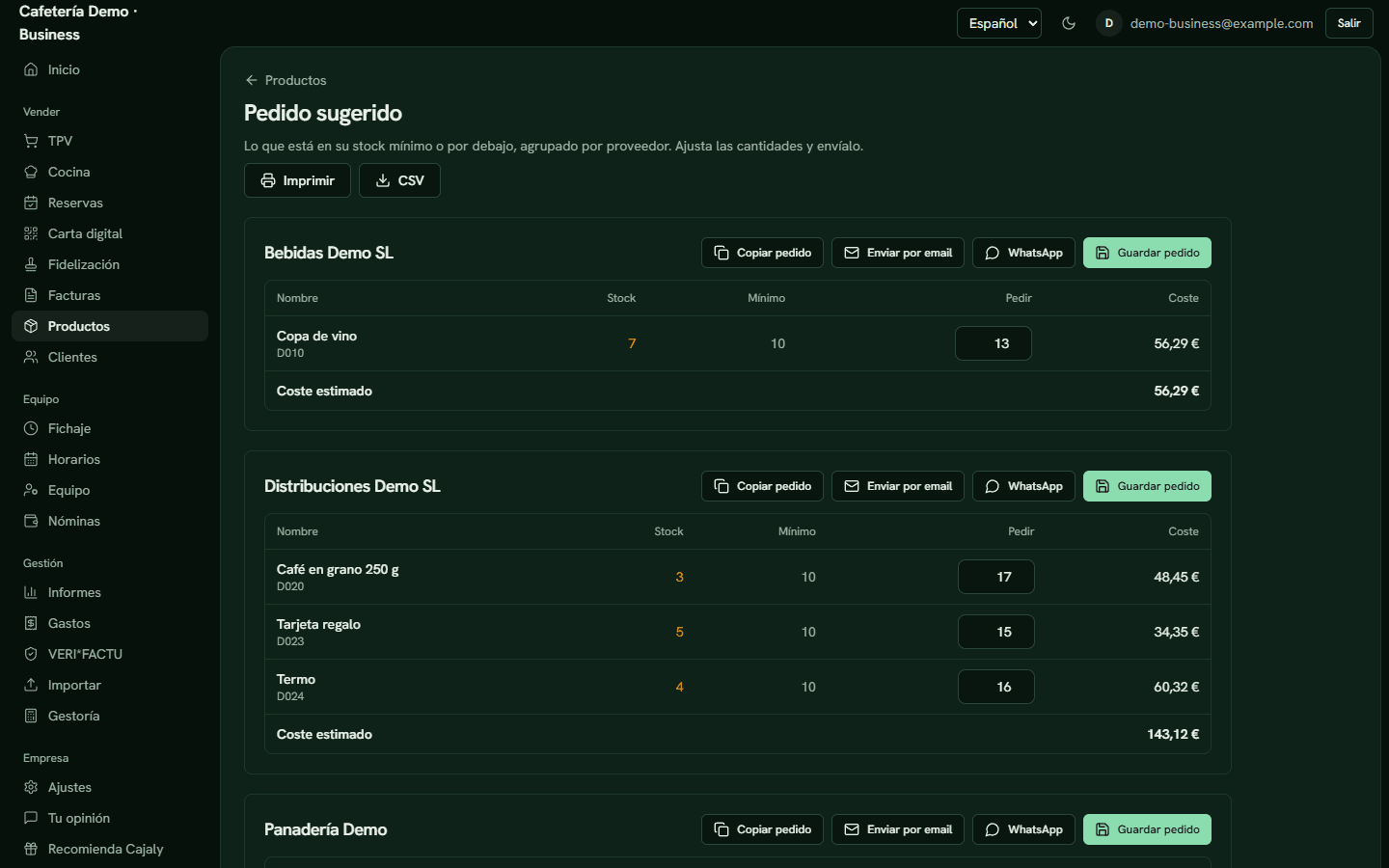Screen dimensions: 1389x868
Task: Click the Productos box icon
Action: (31, 326)
